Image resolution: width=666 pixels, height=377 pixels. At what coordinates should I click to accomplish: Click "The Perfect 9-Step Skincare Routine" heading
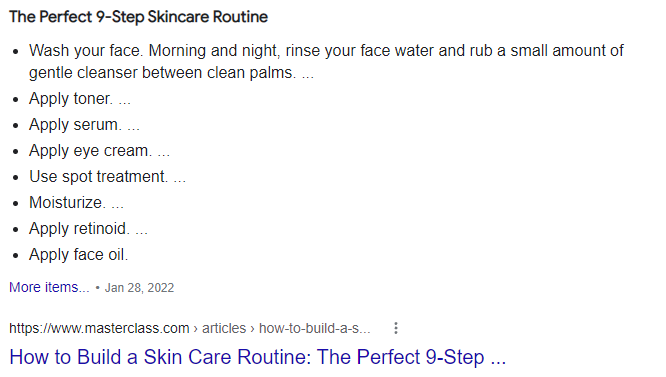point(138,17)
